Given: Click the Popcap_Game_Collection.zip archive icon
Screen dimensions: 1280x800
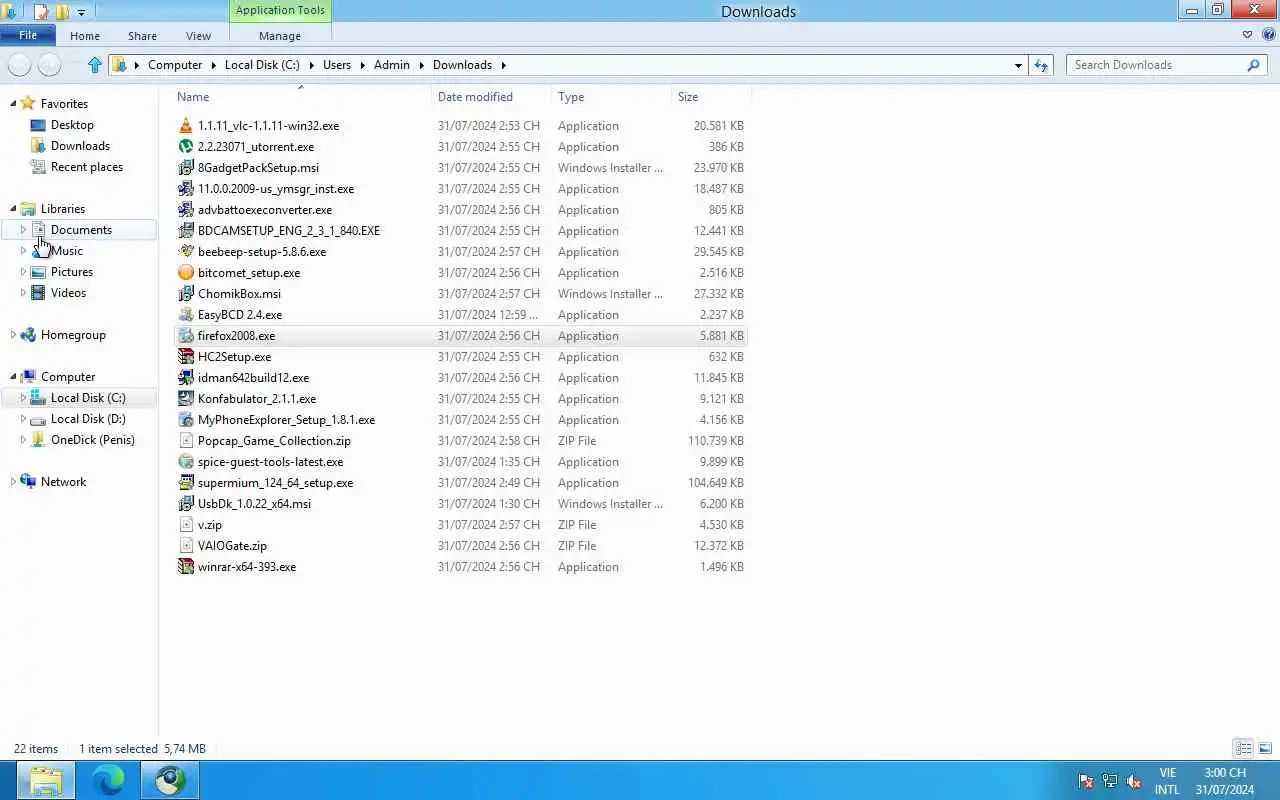Looking at the screenshot, I should pyautogui.click(x=185, y=441).
